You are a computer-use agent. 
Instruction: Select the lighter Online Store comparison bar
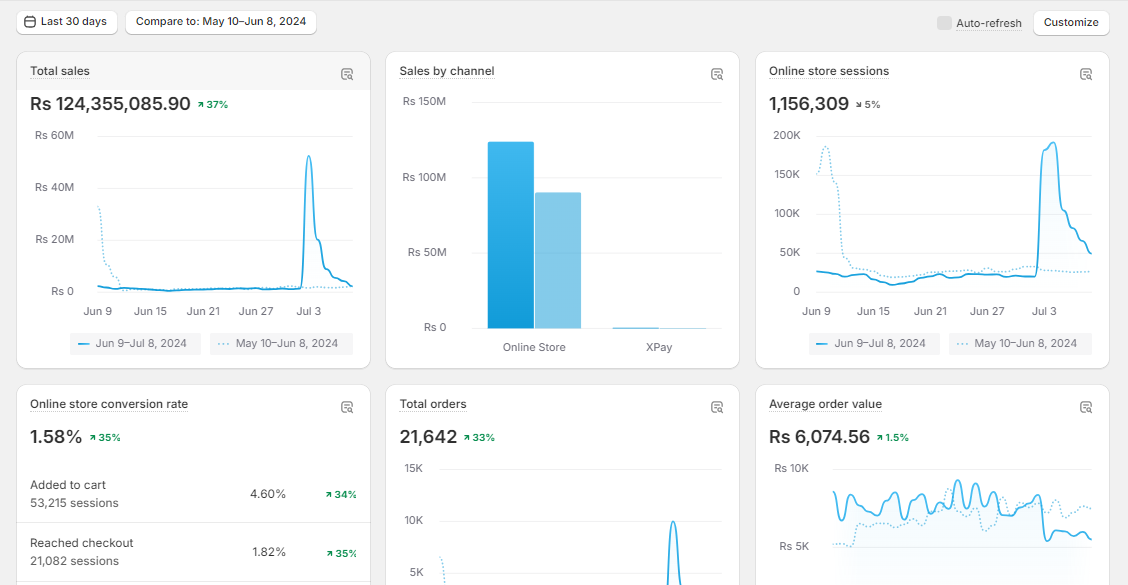(x=558, y=260)
